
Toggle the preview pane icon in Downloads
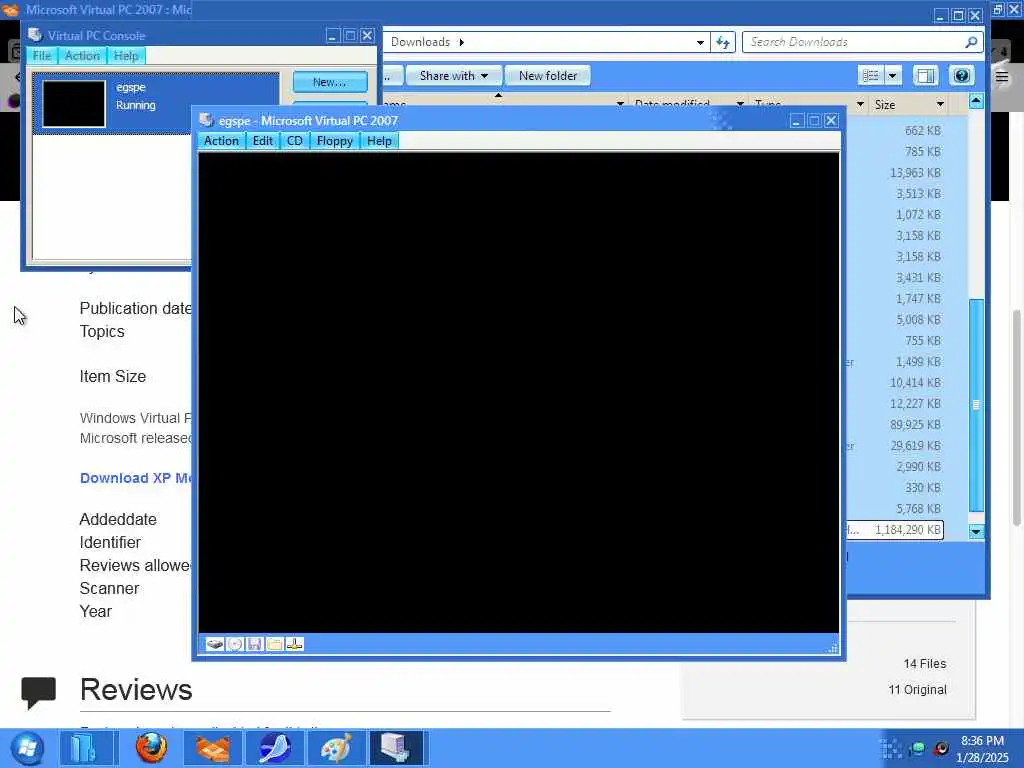[925, 76]
